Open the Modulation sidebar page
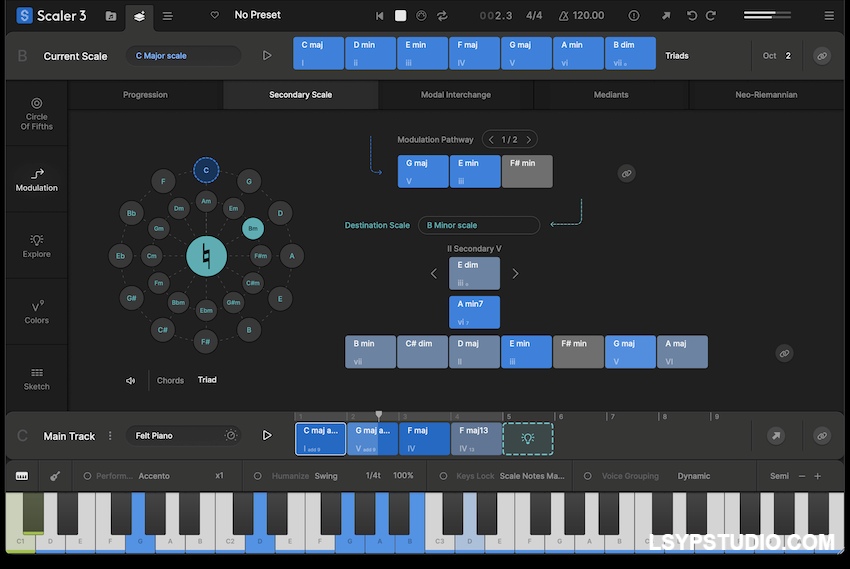Screen dimensions: 850x569 coord(36,180)
